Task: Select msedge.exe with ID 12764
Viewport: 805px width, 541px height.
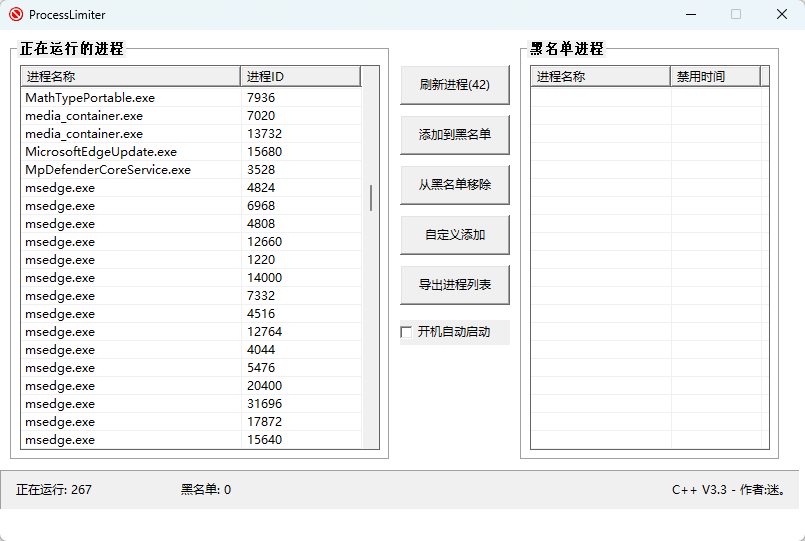Action: point(191,331)
